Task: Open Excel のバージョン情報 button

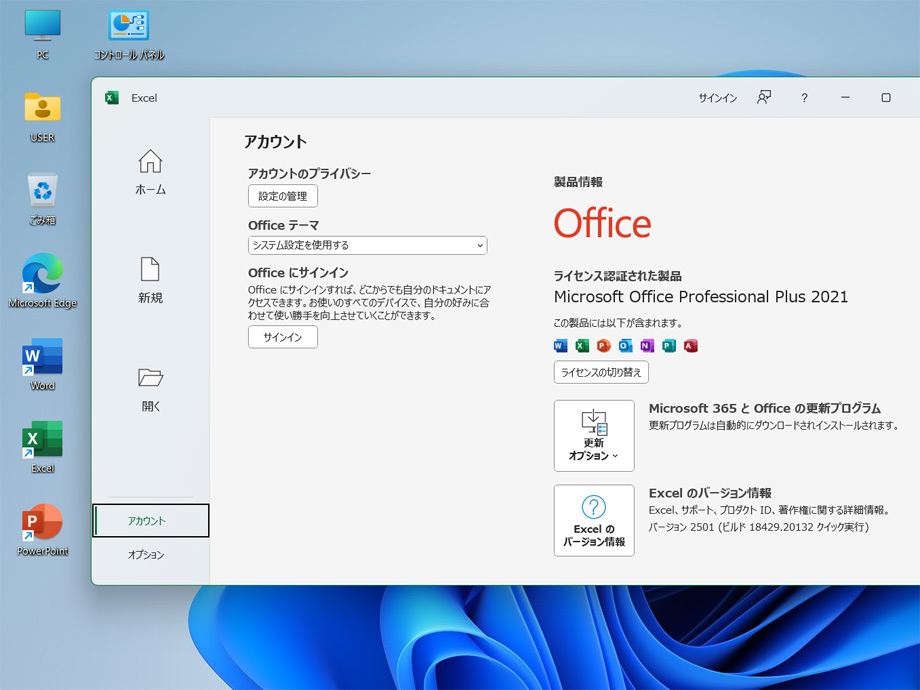Action: [594, 520]
